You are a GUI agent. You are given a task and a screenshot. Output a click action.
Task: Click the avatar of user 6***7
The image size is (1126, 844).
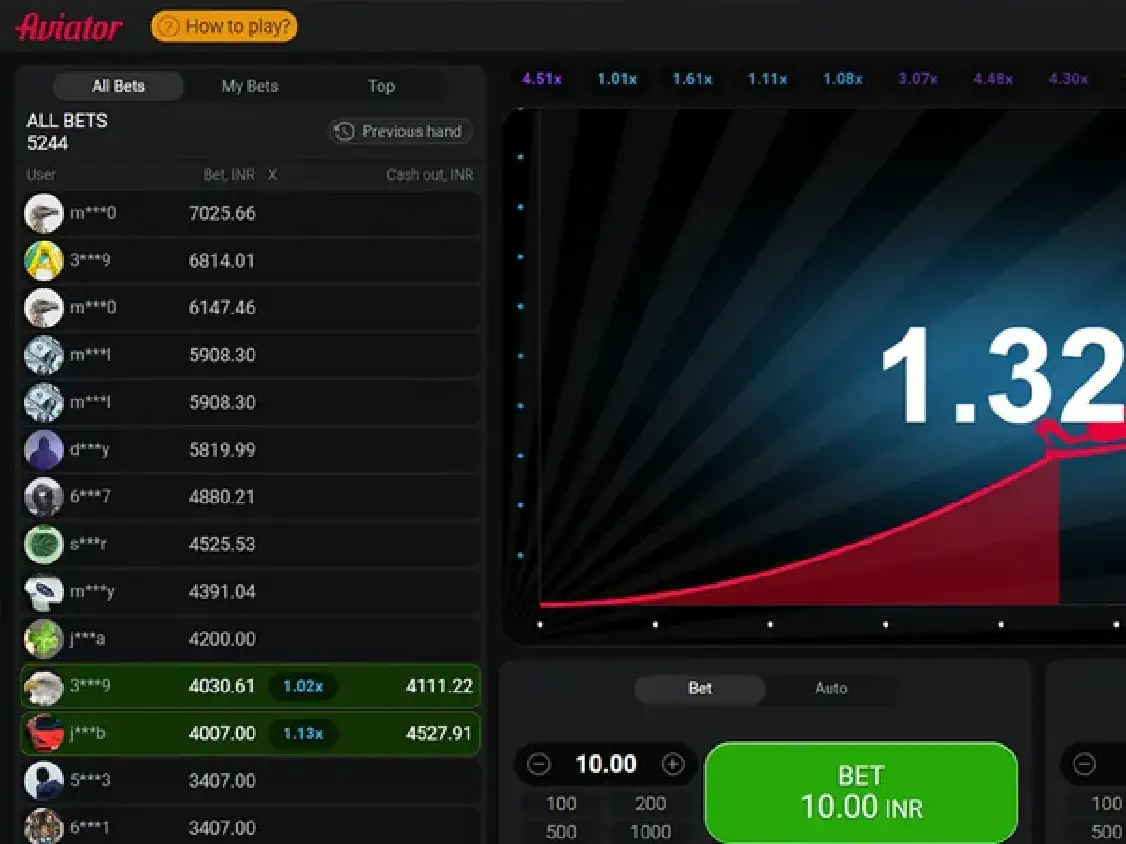point(44,497)
